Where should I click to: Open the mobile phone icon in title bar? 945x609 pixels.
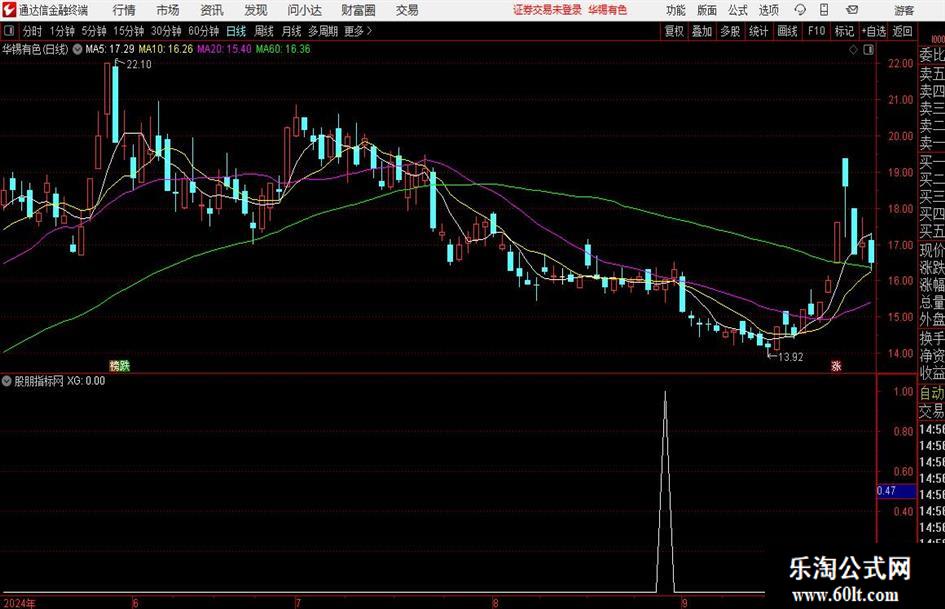pyautogui.click(x=824, y=10)
